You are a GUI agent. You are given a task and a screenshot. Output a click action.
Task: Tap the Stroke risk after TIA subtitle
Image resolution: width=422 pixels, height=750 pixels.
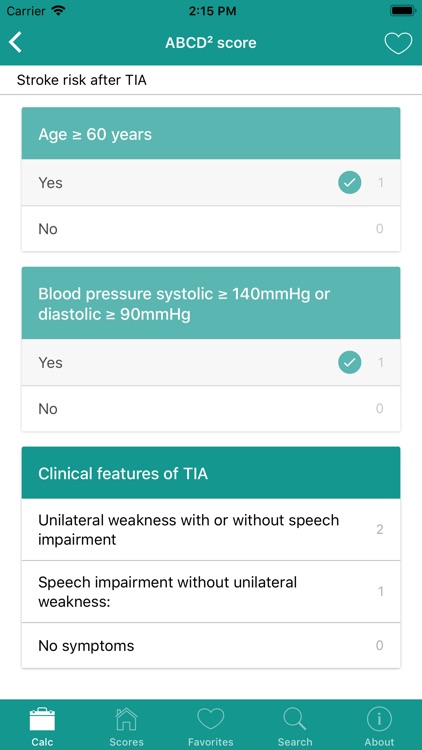[81, 80]
